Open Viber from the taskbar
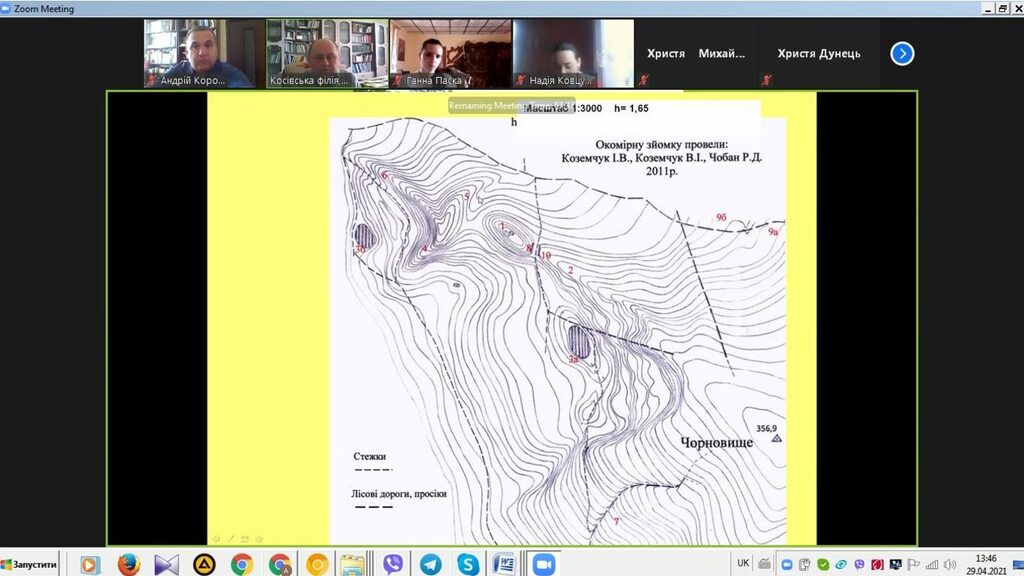Viewport: 1024px width, 576px height. [x=393, y=564]
